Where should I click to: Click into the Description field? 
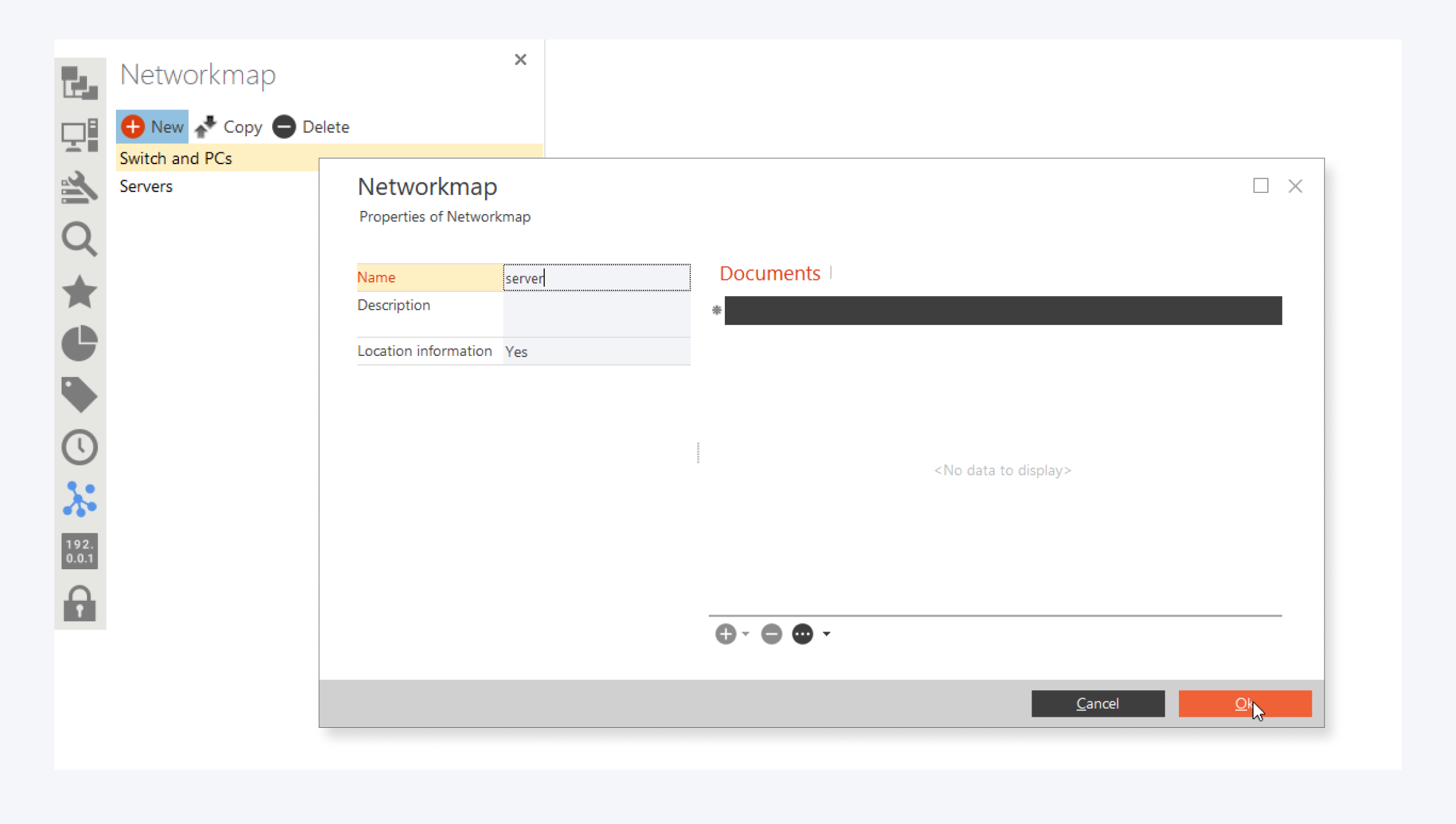595,313
